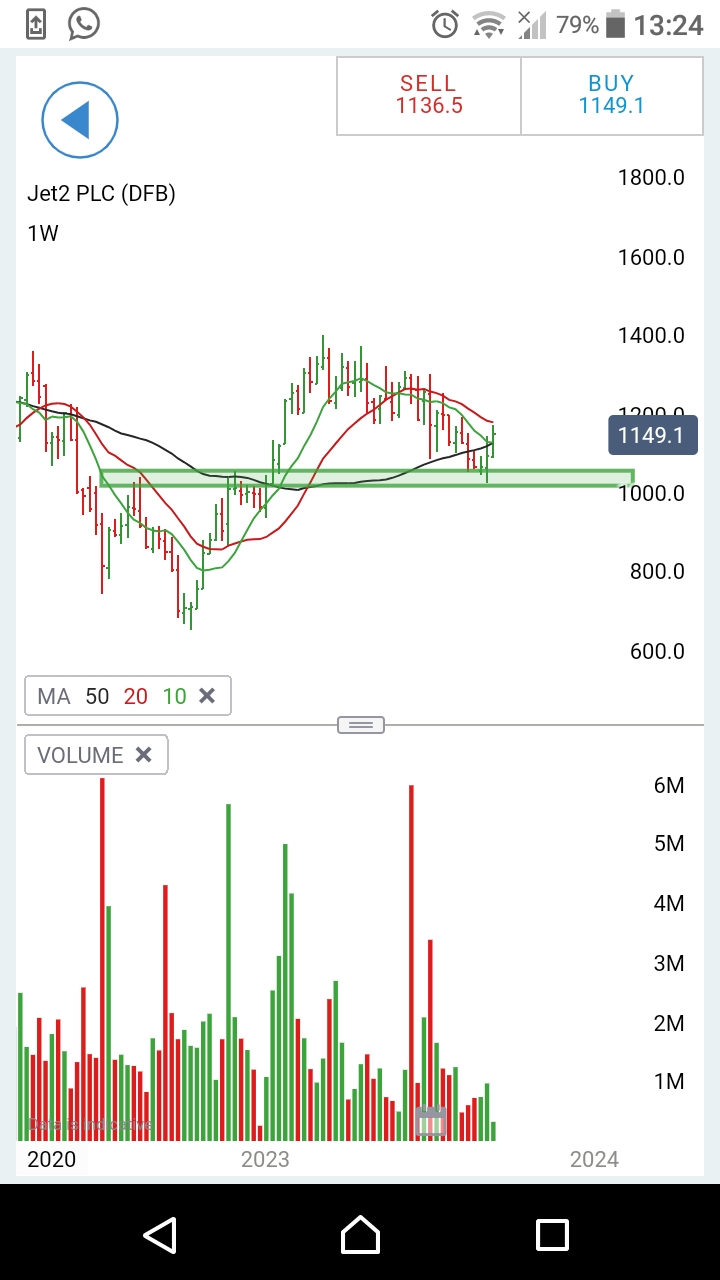The height and width of the screenshot is (1280, 720).
Task: Click the 2020 date axis label
Action: (x=52, y=1159)
